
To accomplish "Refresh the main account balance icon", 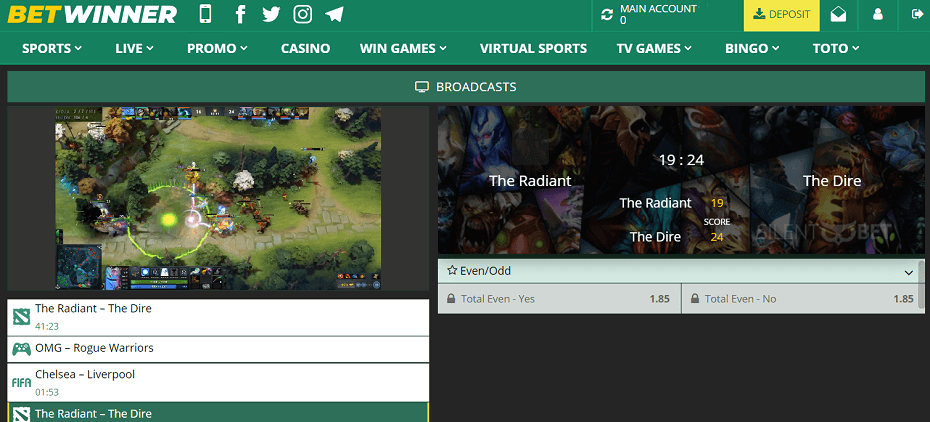I will coord(607,15).
